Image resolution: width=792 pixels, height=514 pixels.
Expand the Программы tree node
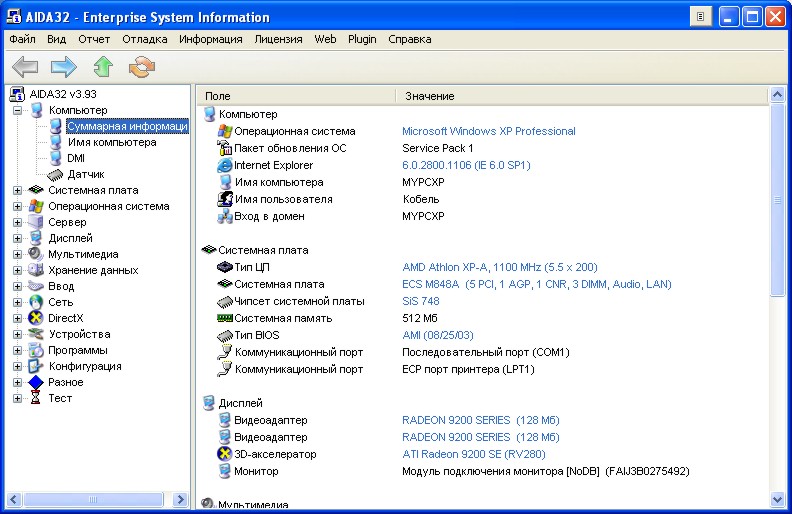pyautogui.click(x=18, y=350)
